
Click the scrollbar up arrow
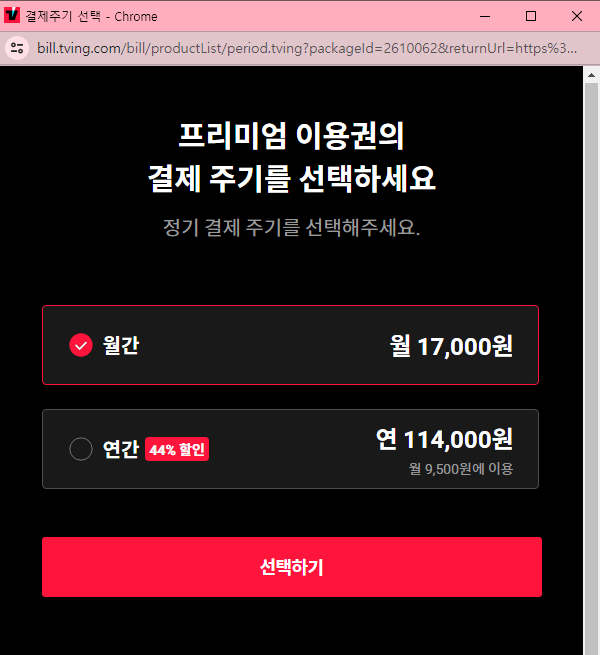pos(591,75)
